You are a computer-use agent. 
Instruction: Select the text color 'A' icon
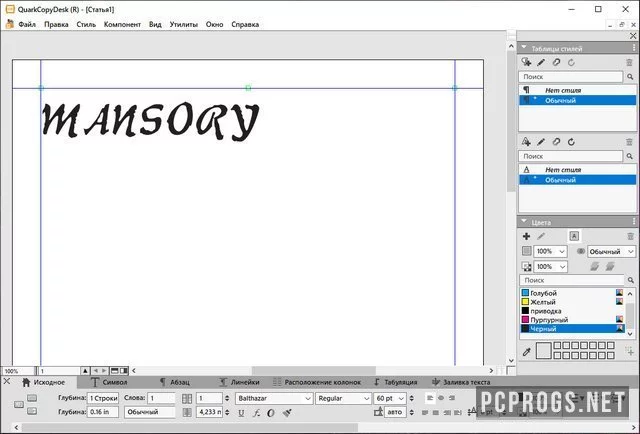point(574,236)
